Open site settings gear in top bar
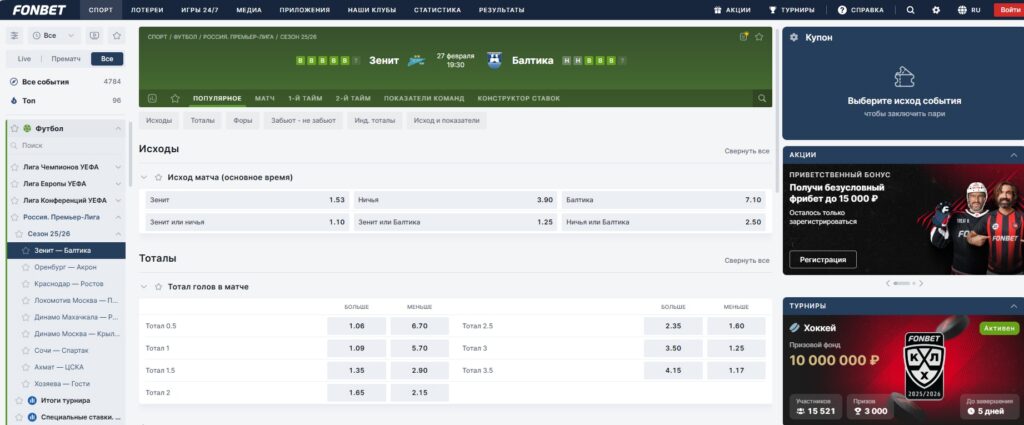Viewport: 1024px width, 425px height. coord(936,10)
